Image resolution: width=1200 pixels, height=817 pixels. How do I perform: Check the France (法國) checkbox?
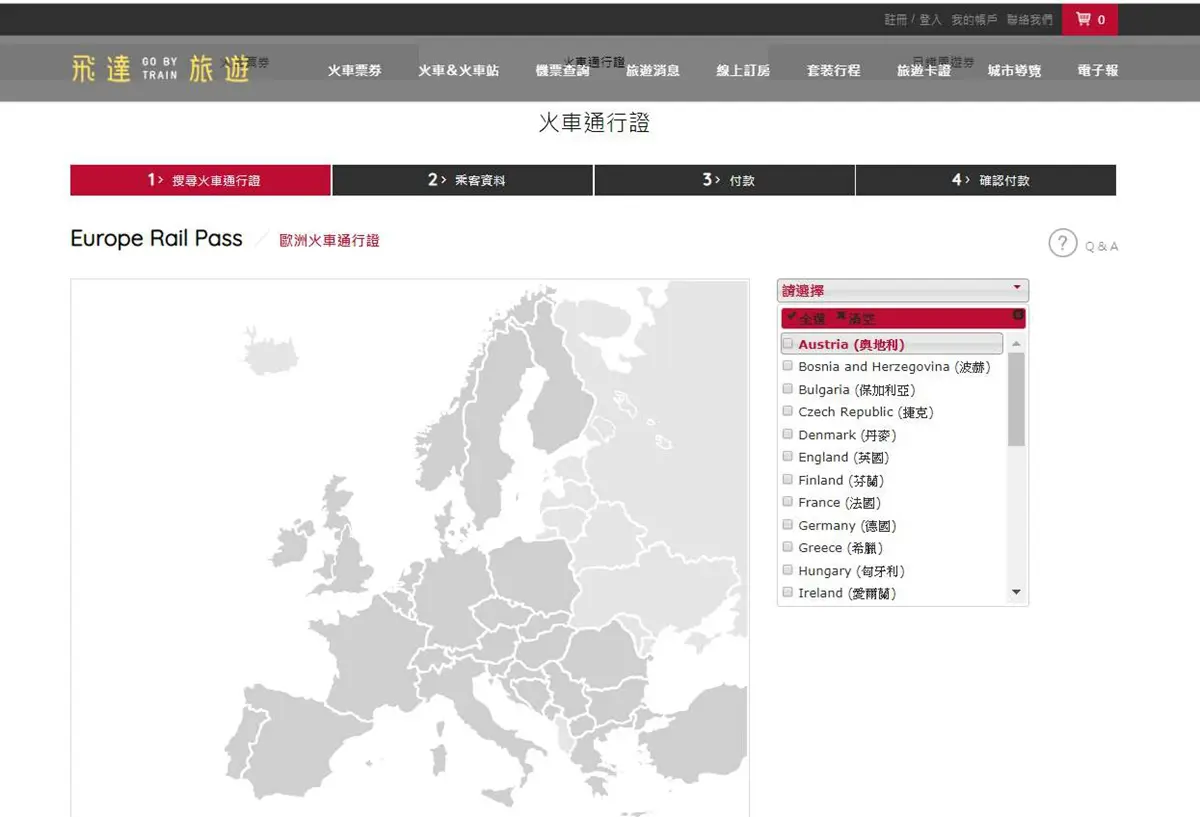tap(788, 502)
